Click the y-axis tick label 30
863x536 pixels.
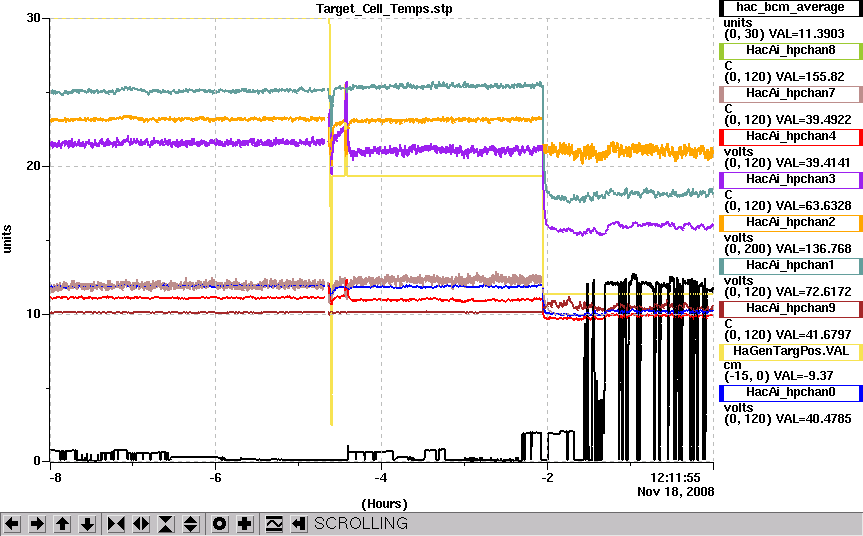coord(34,18)
